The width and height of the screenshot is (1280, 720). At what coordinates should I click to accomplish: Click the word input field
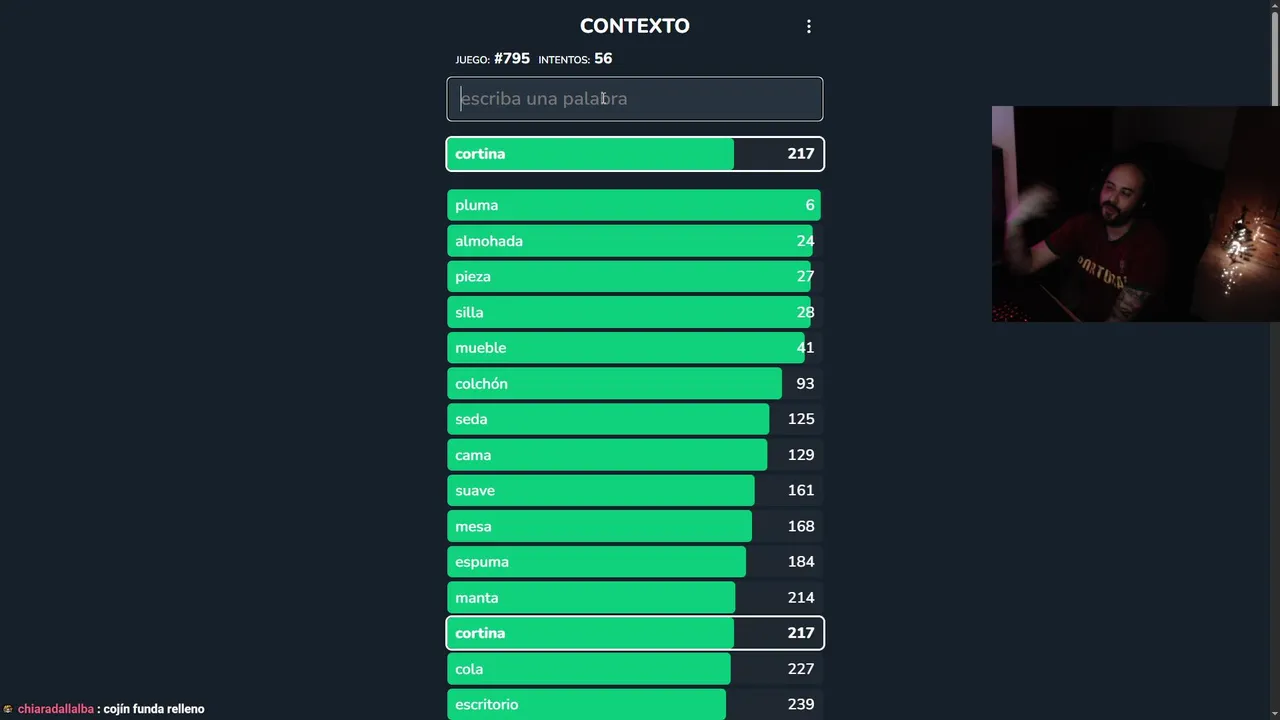634,99
